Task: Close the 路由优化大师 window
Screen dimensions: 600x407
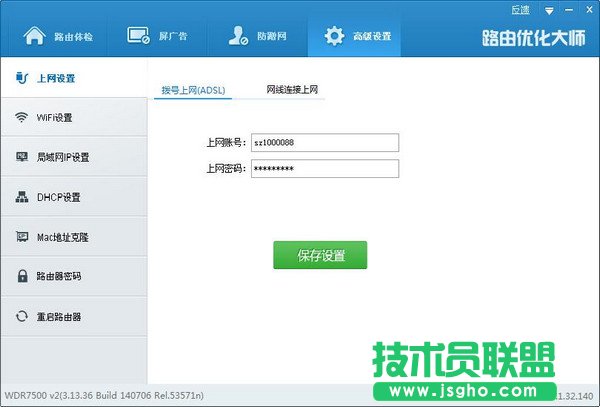Action: pyautogui.click(x=591, y=9)
